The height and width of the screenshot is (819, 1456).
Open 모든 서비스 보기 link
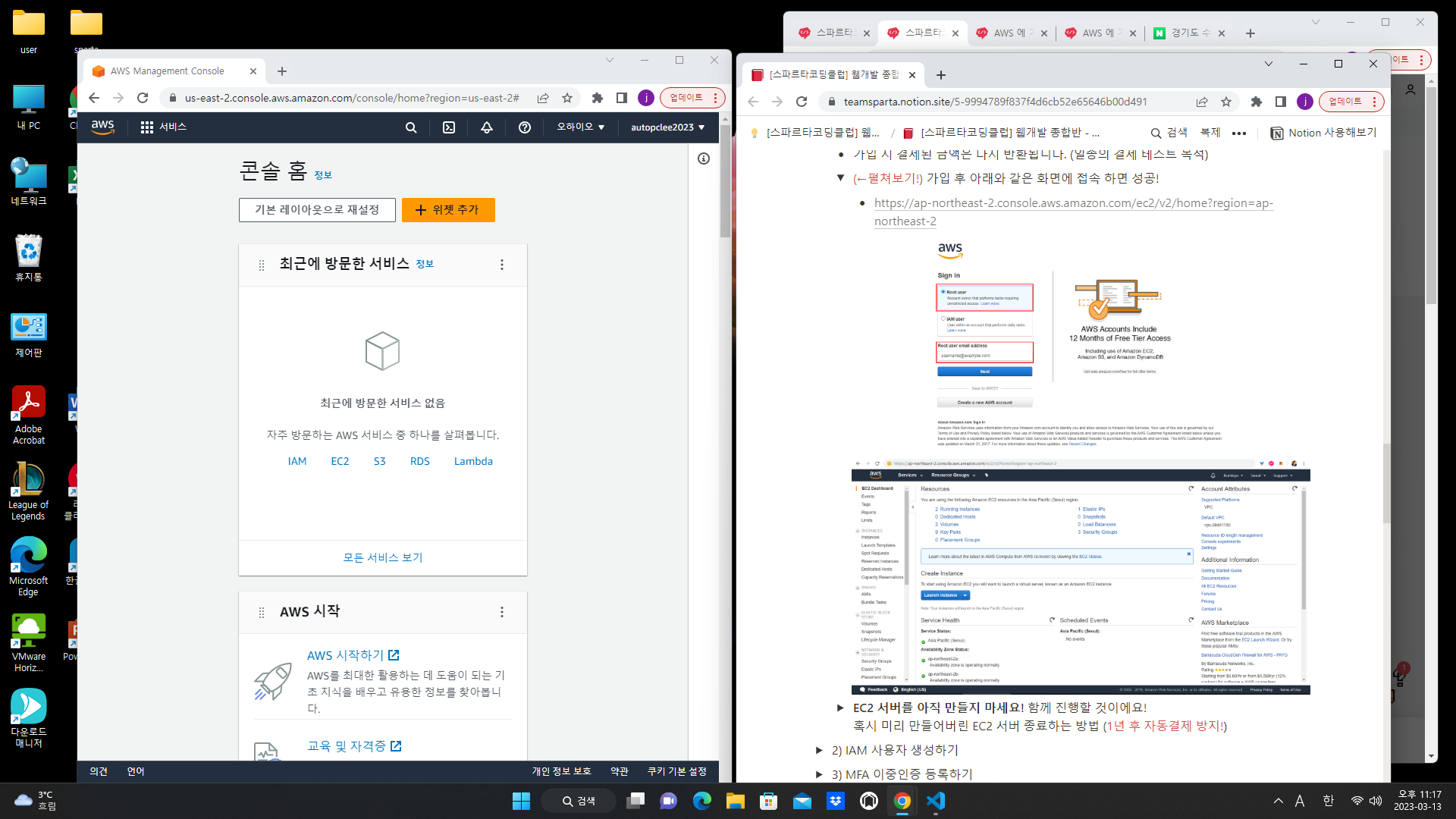click(x=383, y=557)
